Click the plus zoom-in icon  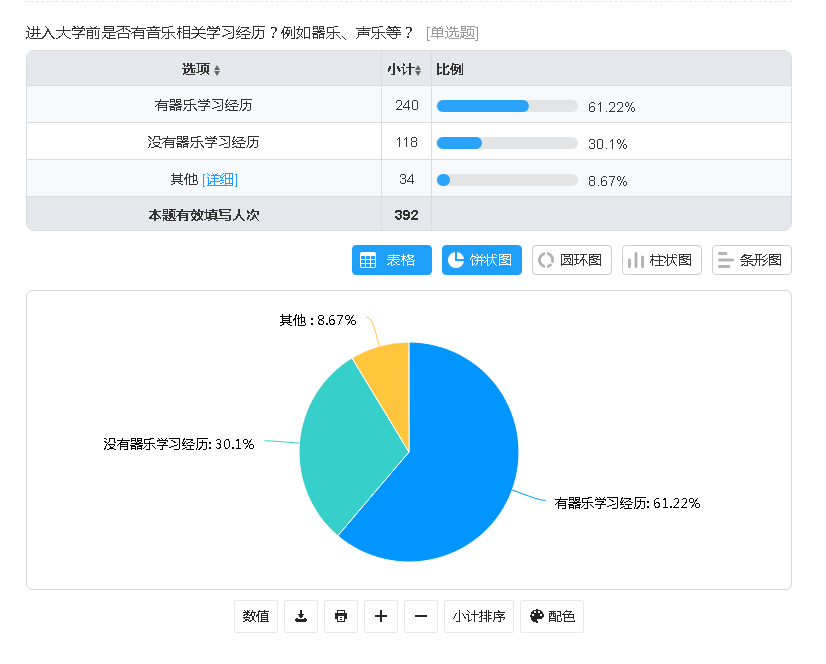point(380,617)
